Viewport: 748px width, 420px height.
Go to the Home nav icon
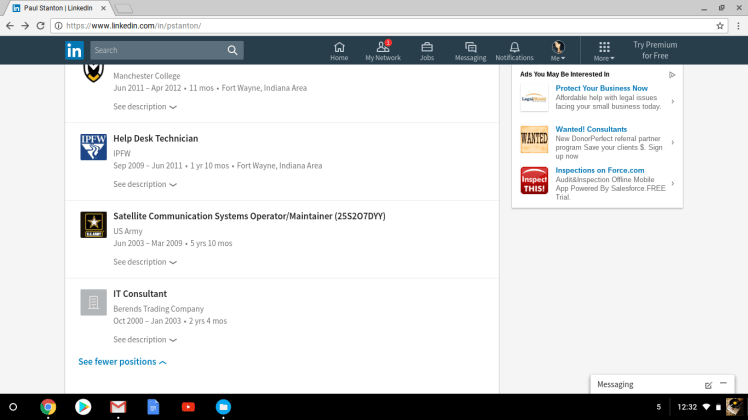(x=339, y=51)
